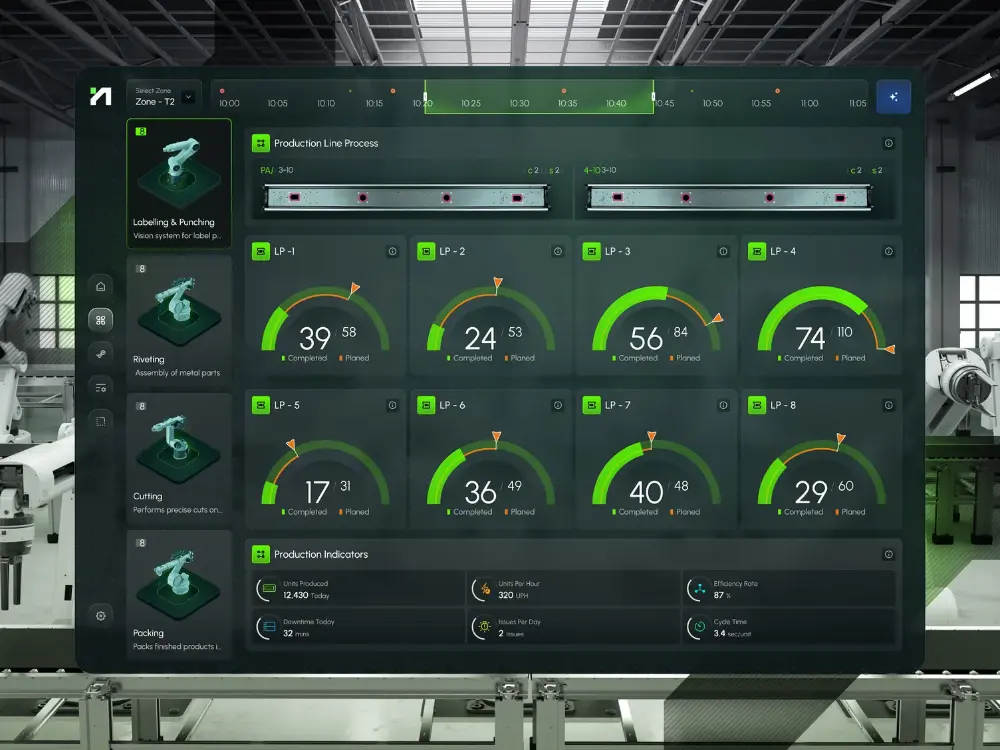This screenshot has height=750, width=1000.
Task: Click the LP - 6 green icon
Action: click(426, 405)
